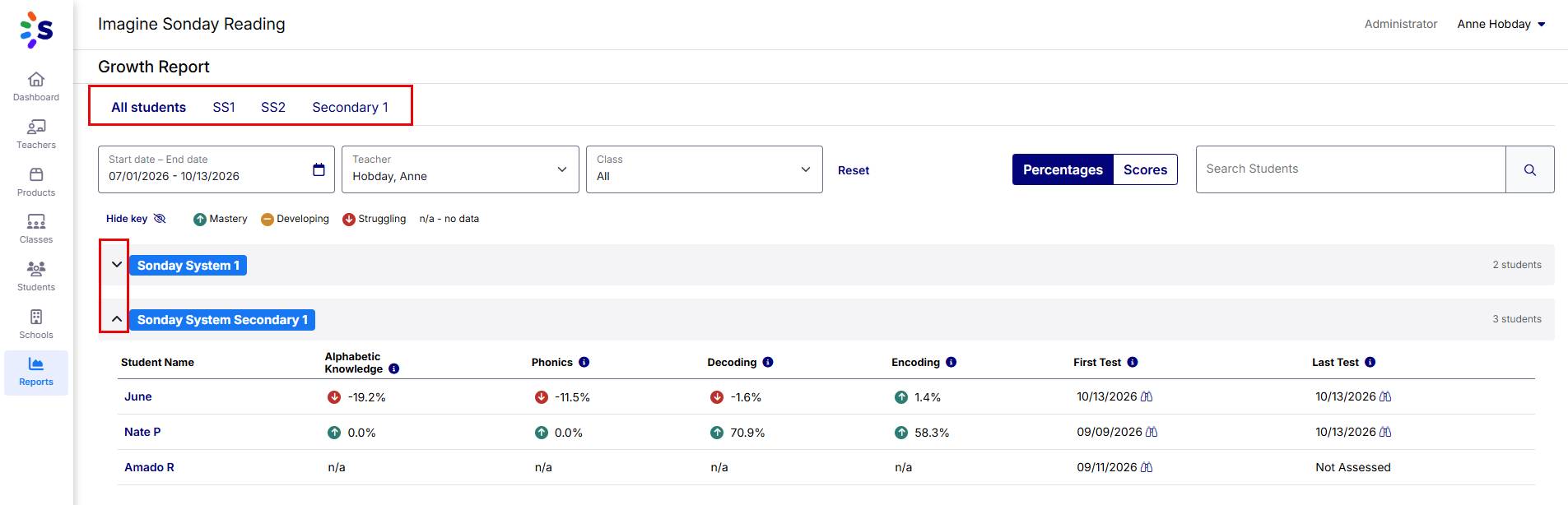This screenshot has width=1568, height=505.
Task: Open the Teacher dropdown
Action: 460,169
